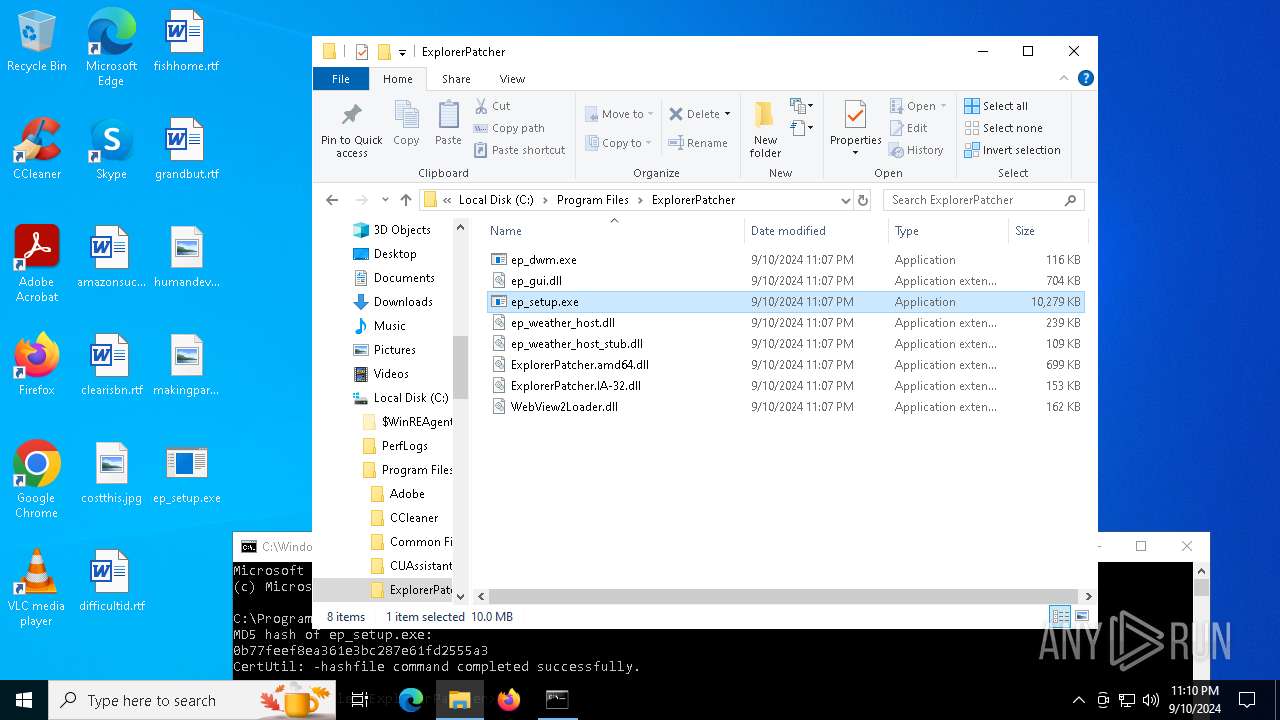Sort by Date modified column
1280x720 pixels.
click(816, 231)
